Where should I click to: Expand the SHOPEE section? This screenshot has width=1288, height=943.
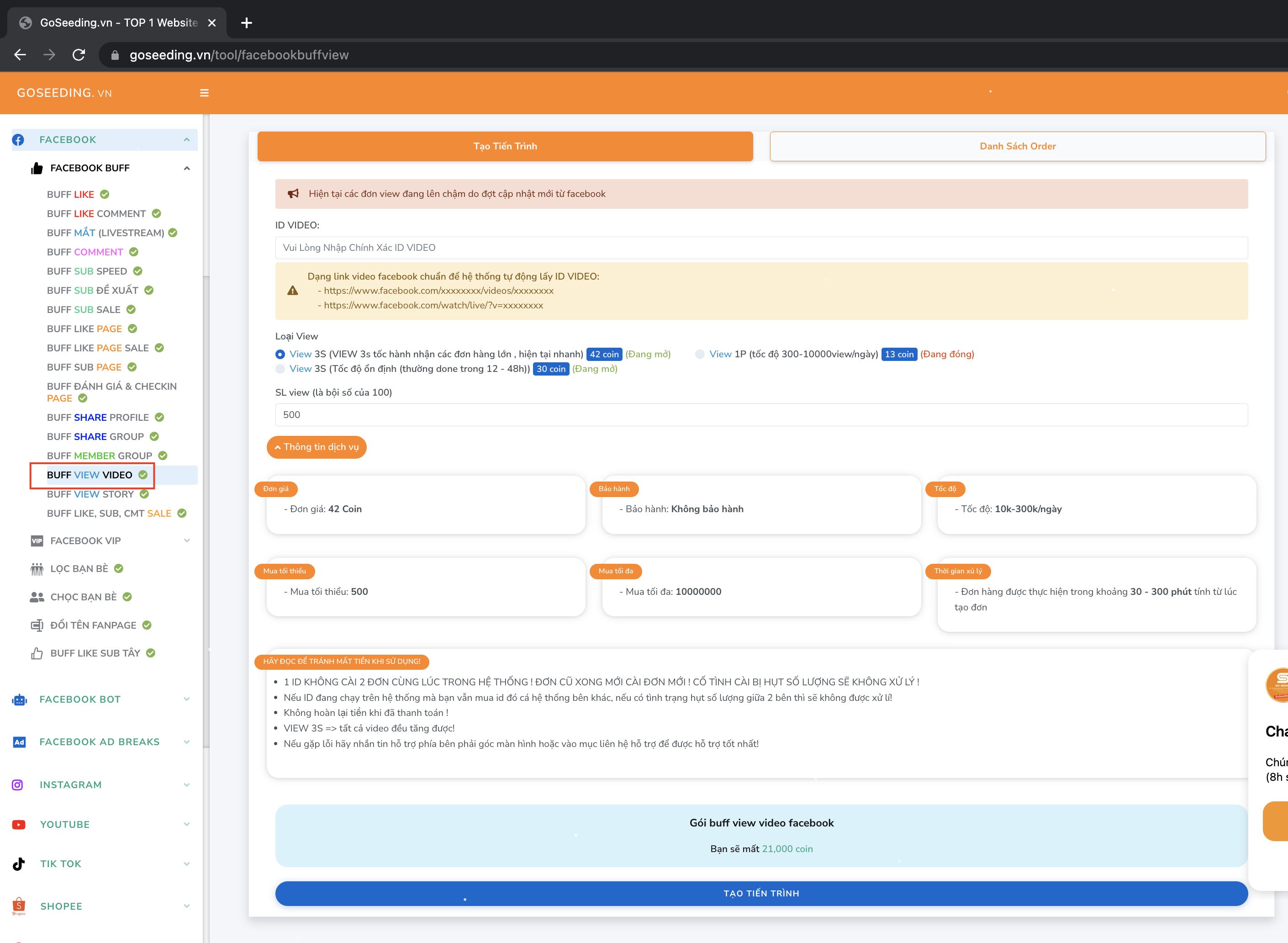(187, 906)
